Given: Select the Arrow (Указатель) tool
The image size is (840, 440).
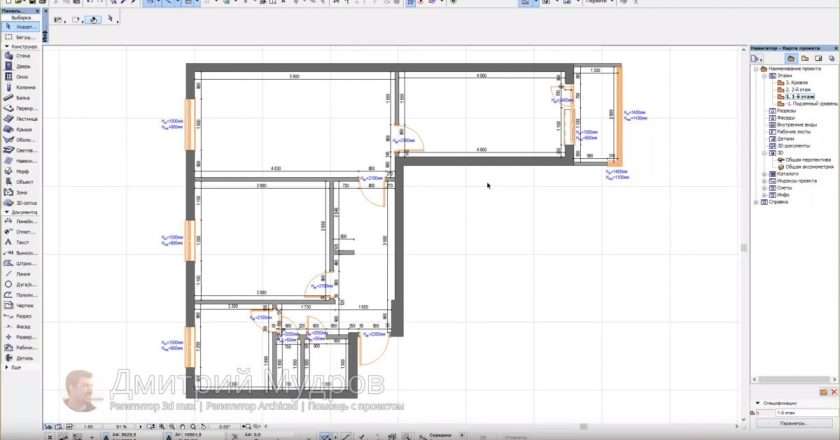Looking at the screenshot, I should point(20,27).
